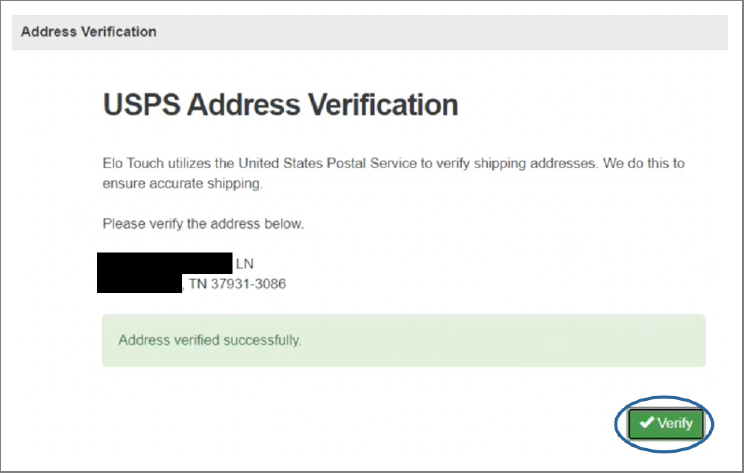Click the 'TN' state abbreviation
Screen dimensions: 744x473
(x=197, y=284)
